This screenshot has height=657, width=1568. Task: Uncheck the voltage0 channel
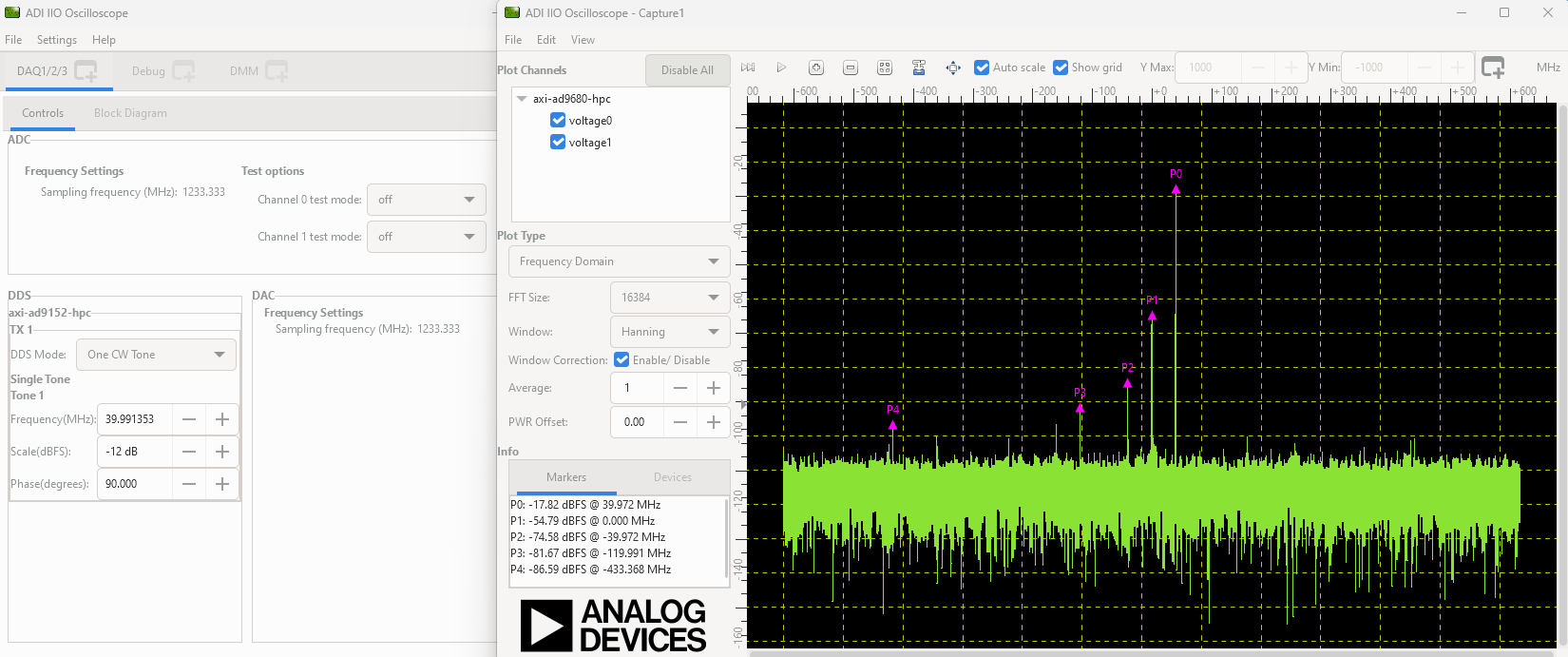click(558, 121)
